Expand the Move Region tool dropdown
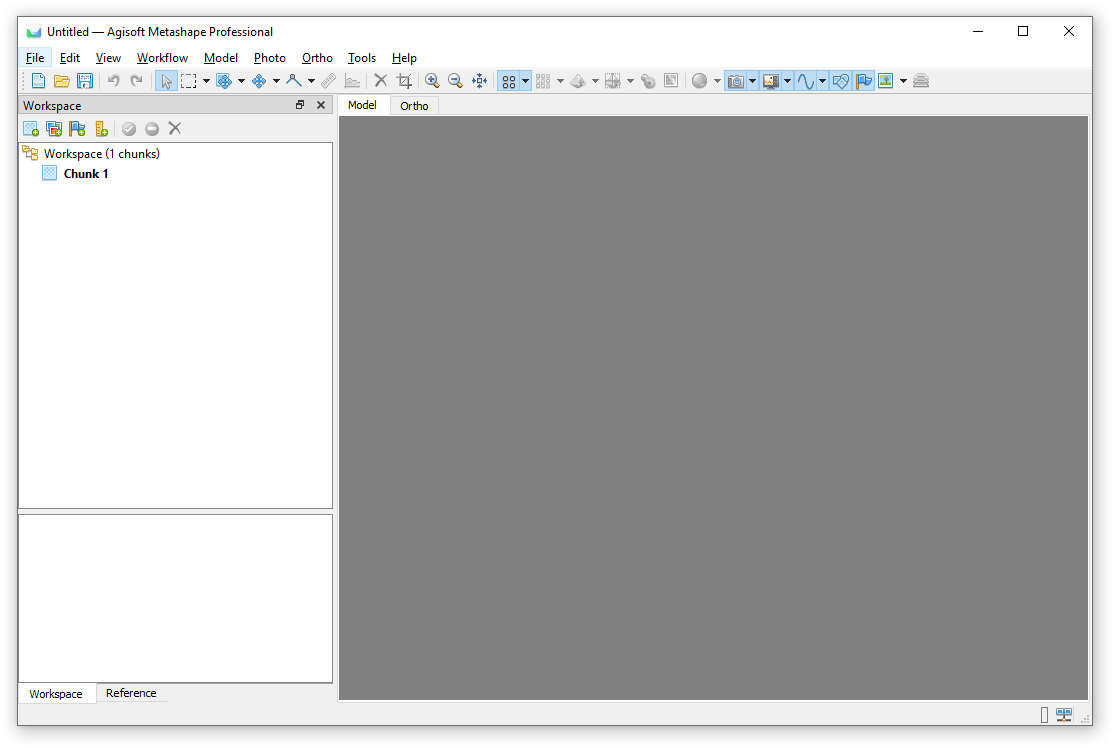The height and width of the screenshot is (748, 1114). pyautogui.click(x=241, y=81)
